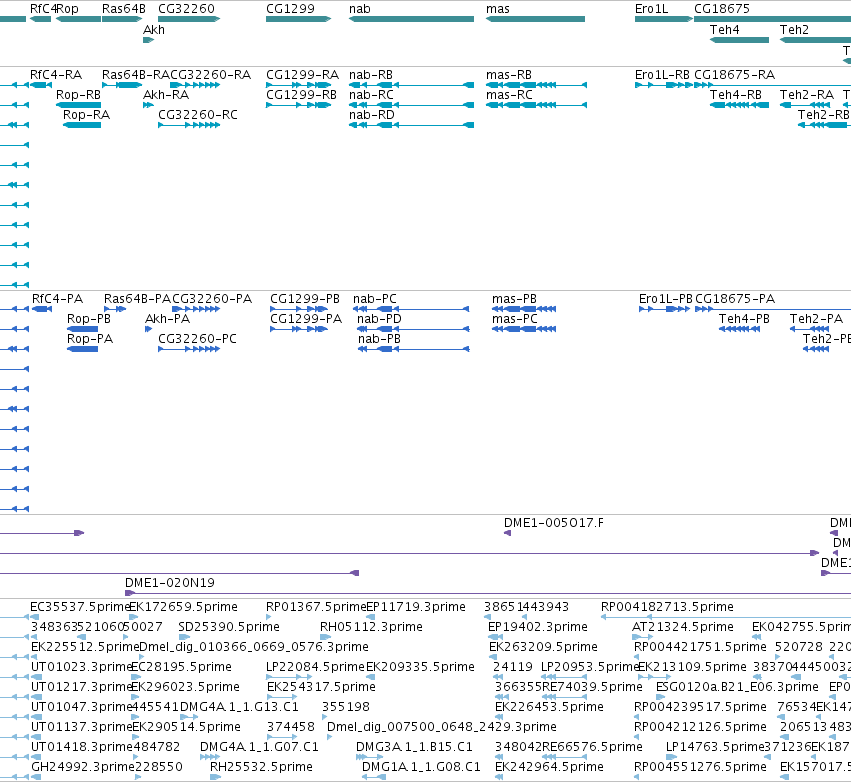
Task: Select the Teh2-RA transcript
Action: coord(805,105)
